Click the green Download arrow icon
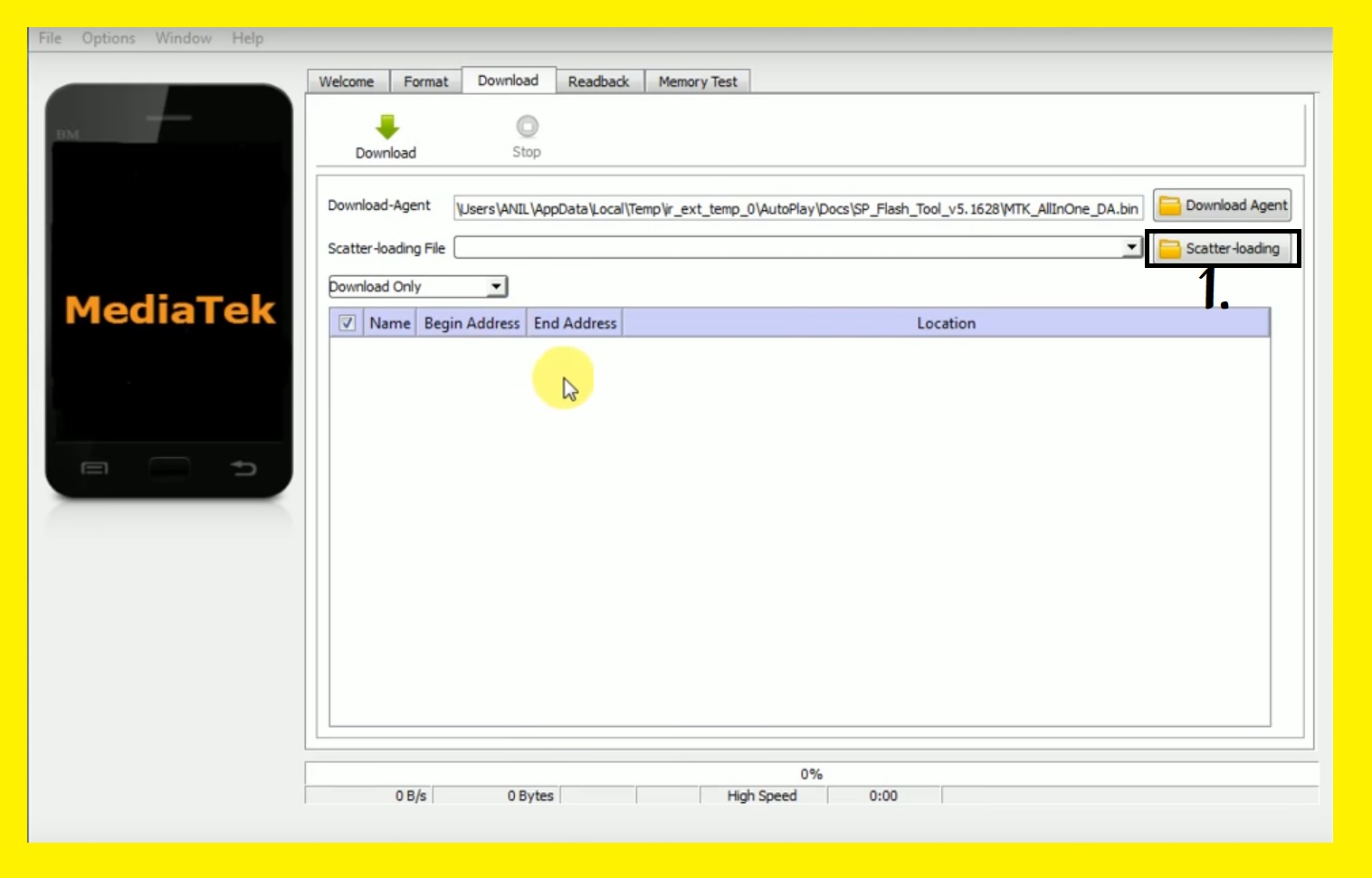Image resolution: width=1372 pixels, height=878 pixels. (x=387, y=127)
